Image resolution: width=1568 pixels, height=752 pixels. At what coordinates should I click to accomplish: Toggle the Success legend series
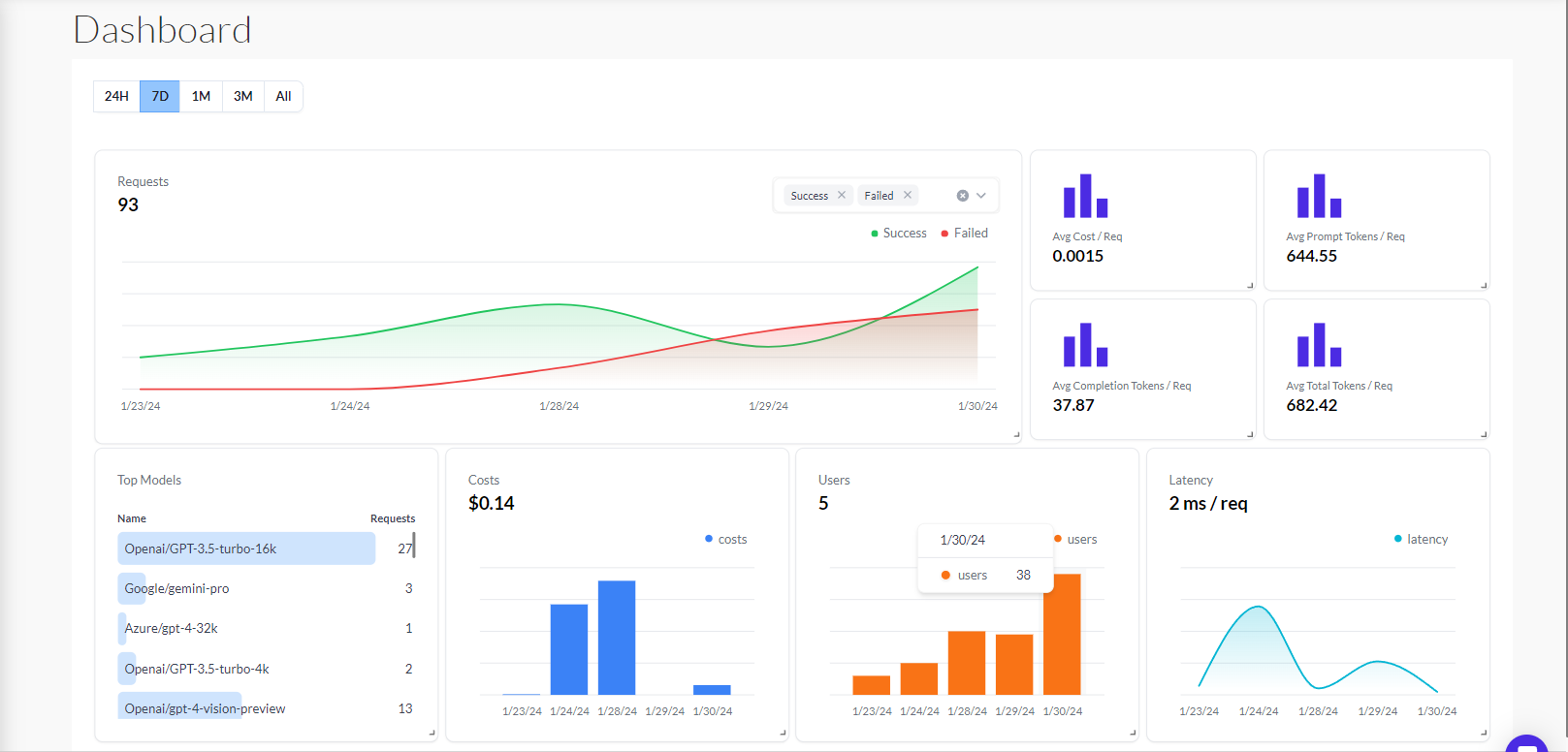pos(899,233)
